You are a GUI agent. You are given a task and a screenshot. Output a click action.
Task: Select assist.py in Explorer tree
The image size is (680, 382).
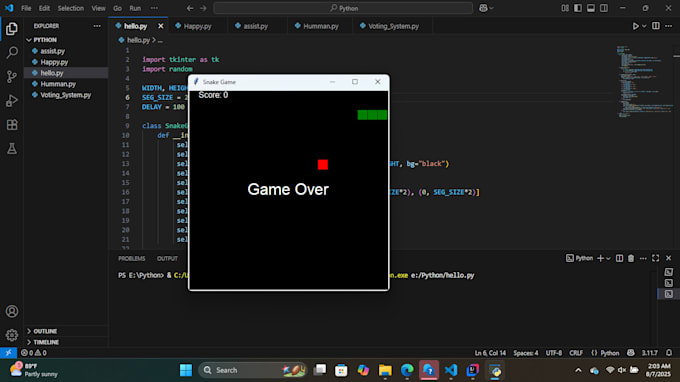click(x=66, y=51)
